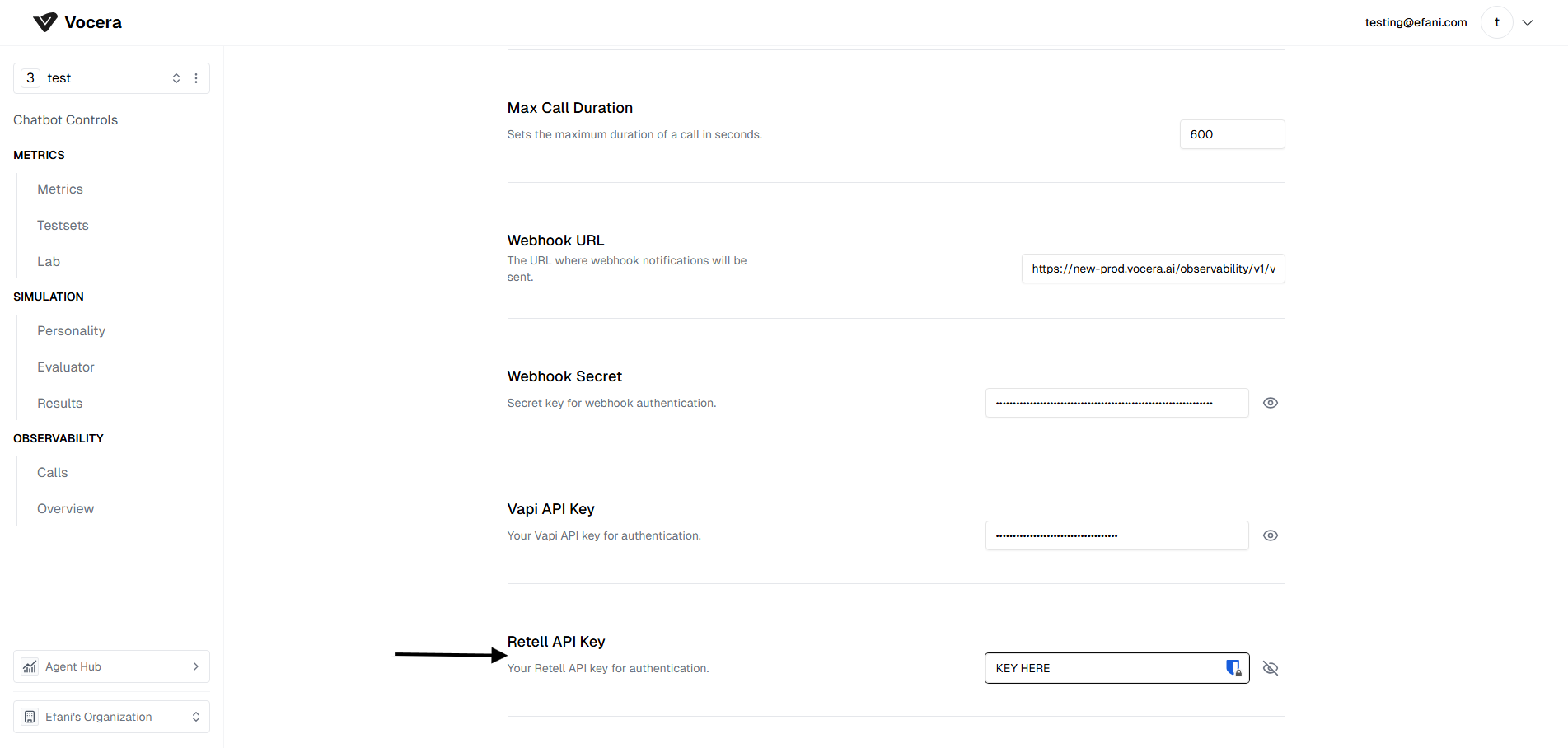Open the three-dot menu beside test

196,78
